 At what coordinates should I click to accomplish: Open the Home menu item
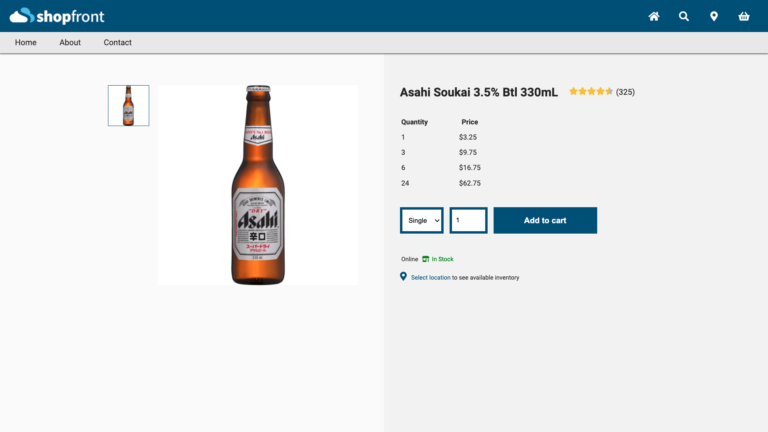pyautogui.click(x=26, y=42)
